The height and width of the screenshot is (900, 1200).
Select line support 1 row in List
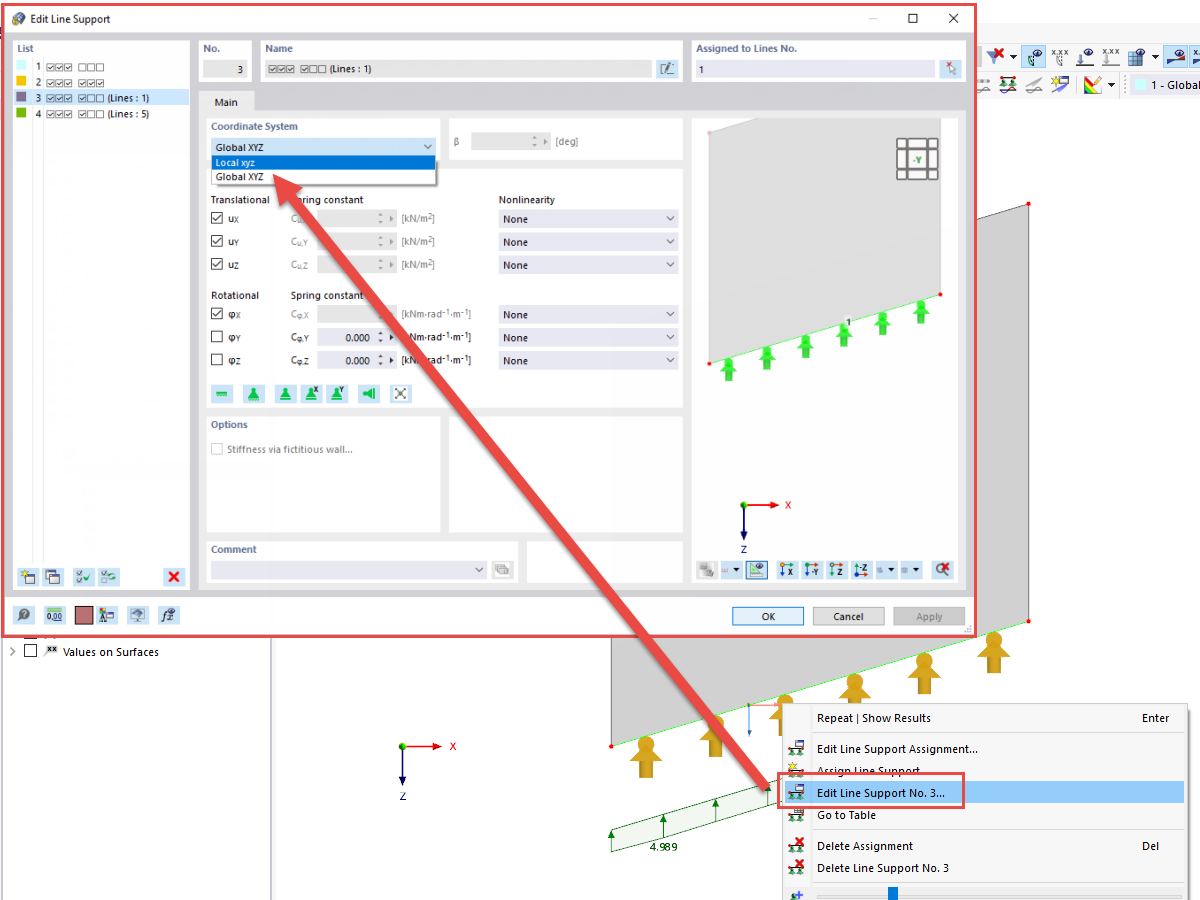click(101, 67)
